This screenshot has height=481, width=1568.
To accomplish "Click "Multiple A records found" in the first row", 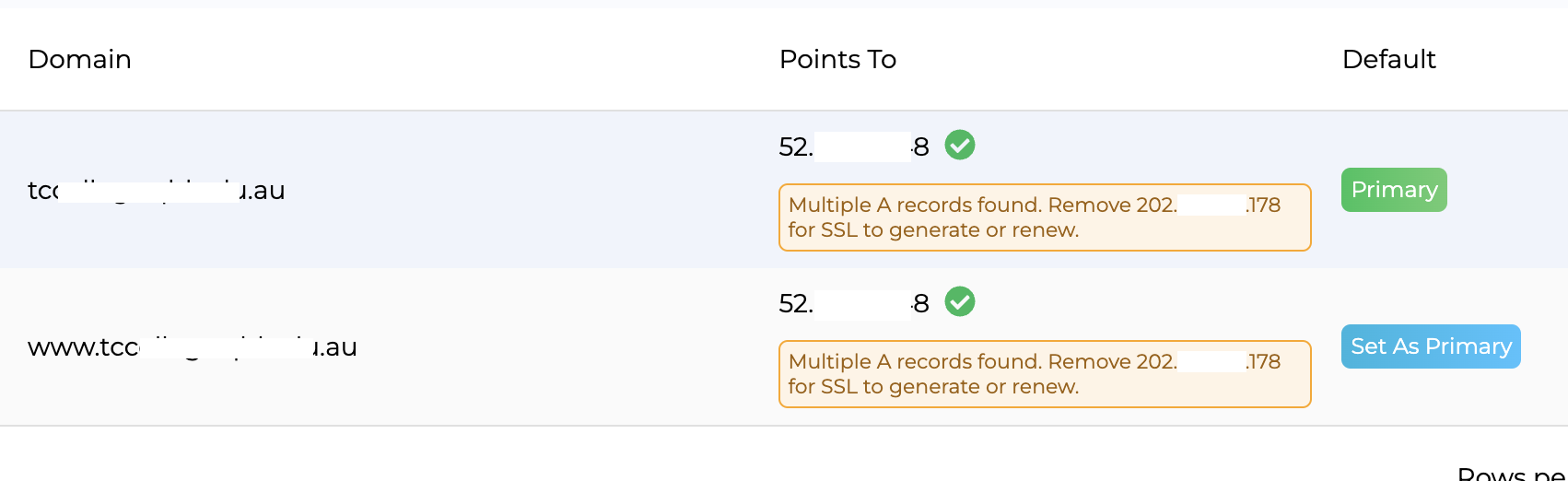I will tap(915, 205).
